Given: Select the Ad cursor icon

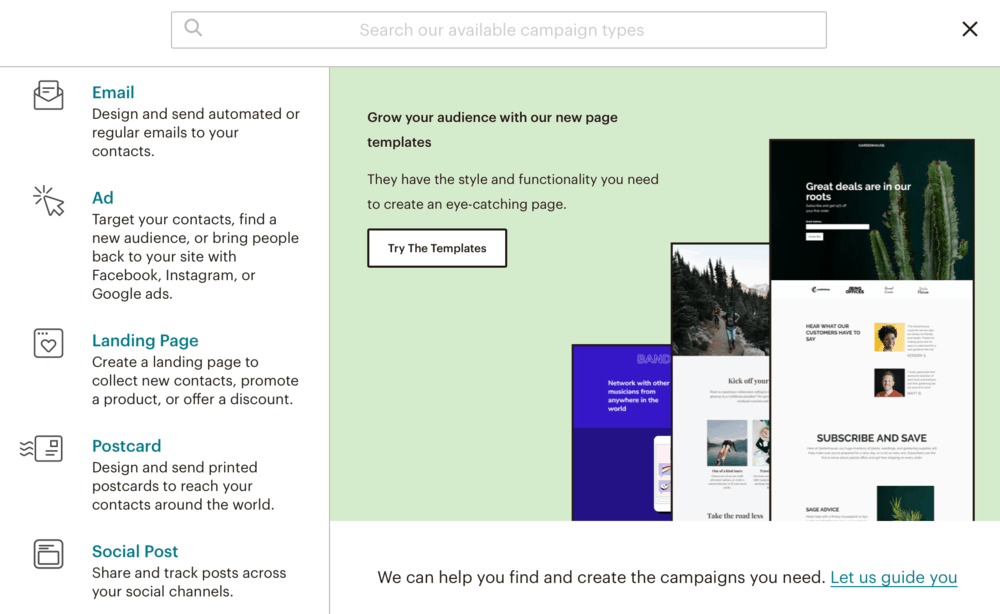Looking at the screenshot, I should click(48, 199).
